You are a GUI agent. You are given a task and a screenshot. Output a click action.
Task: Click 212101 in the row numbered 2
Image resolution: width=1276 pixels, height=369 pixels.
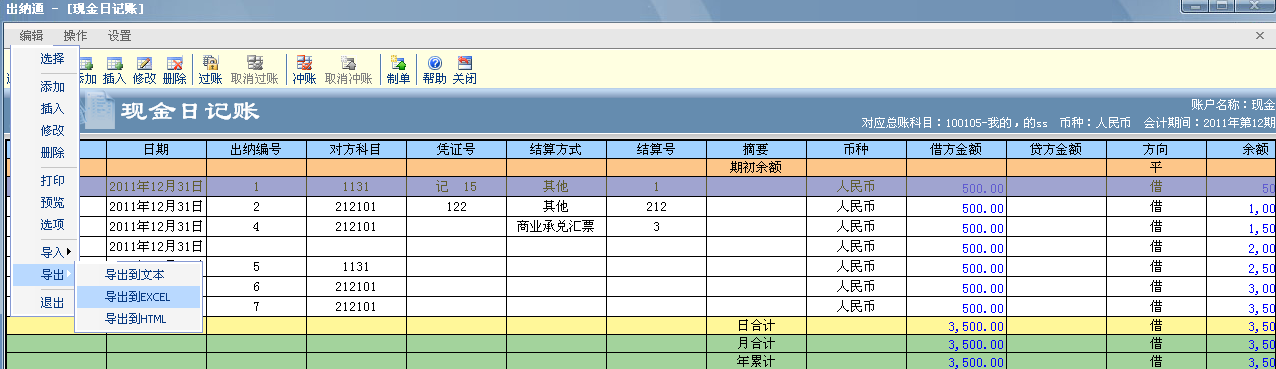click(x=356, y=207)
